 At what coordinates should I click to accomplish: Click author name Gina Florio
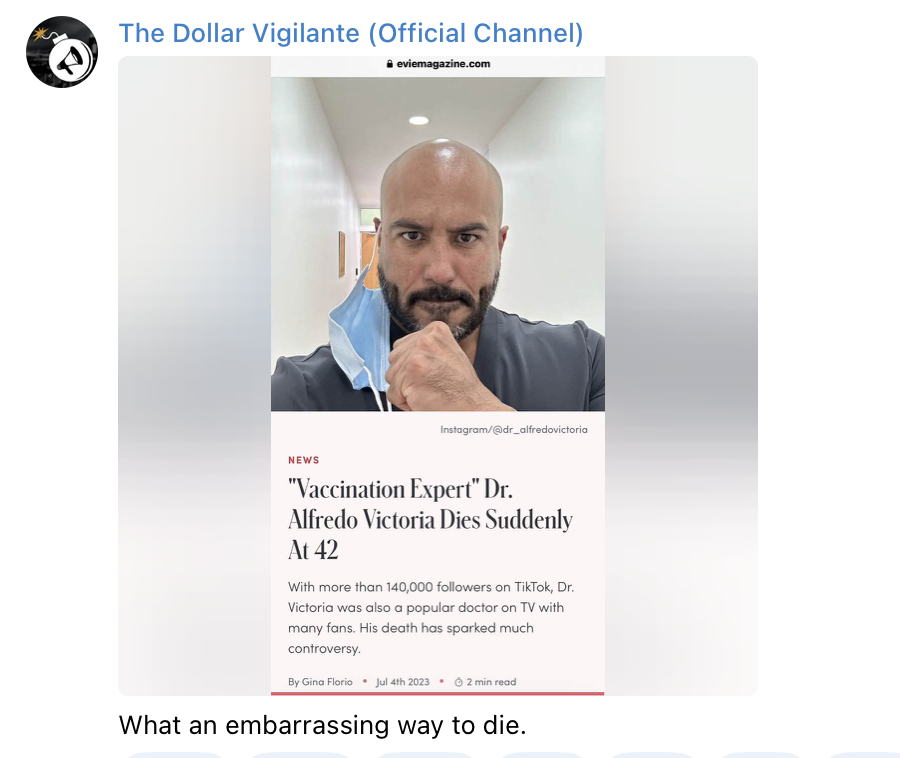coord(327,682)
